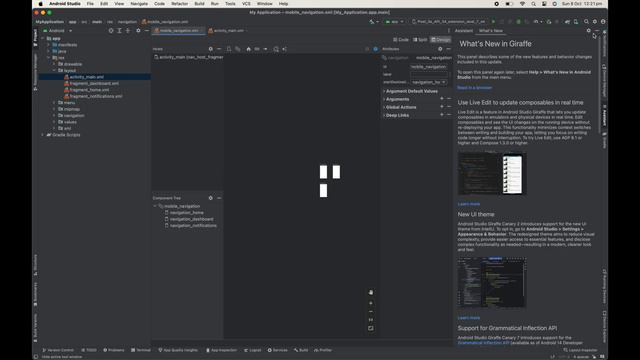Screen dimensions: 640x360
Task: Click expand all icon in Project panel
Action: [x=120, y=31]
